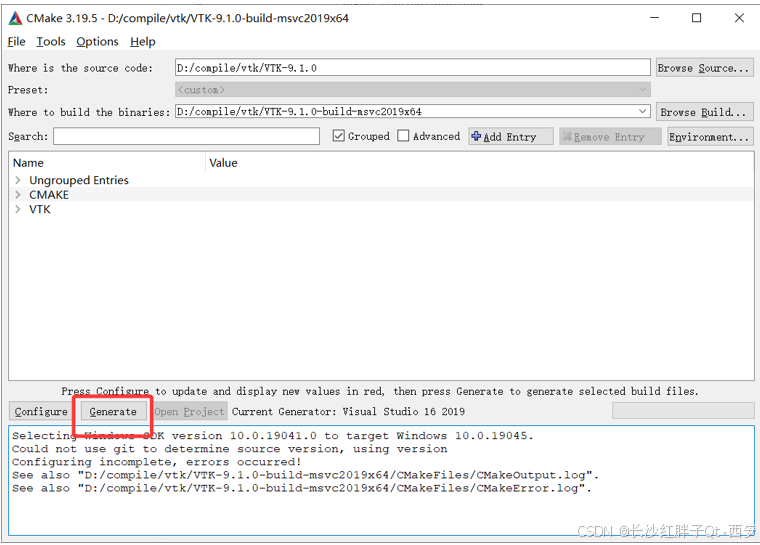Click the Add Entry button
Image resolution: width=760 pixels, height=545 pixels.
[x=511, y=137]
